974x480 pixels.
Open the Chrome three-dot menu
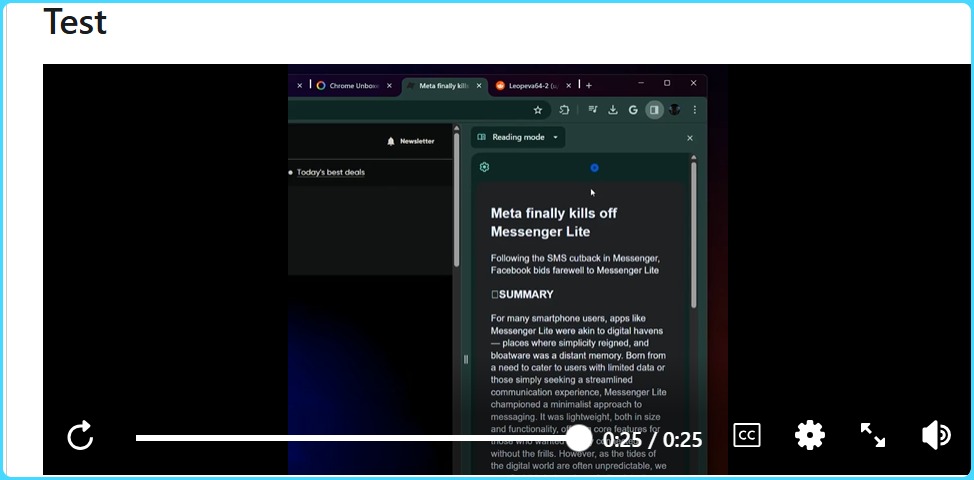[x=694, y=110]
